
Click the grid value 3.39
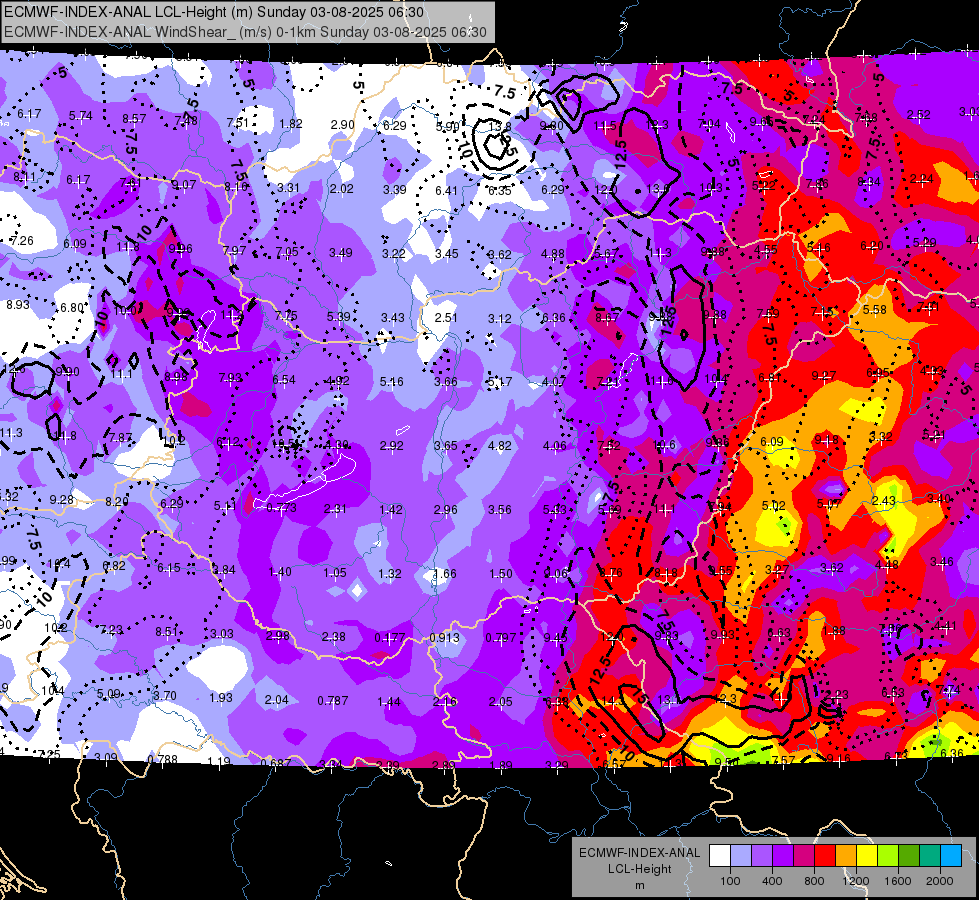[x=395, y=189]
